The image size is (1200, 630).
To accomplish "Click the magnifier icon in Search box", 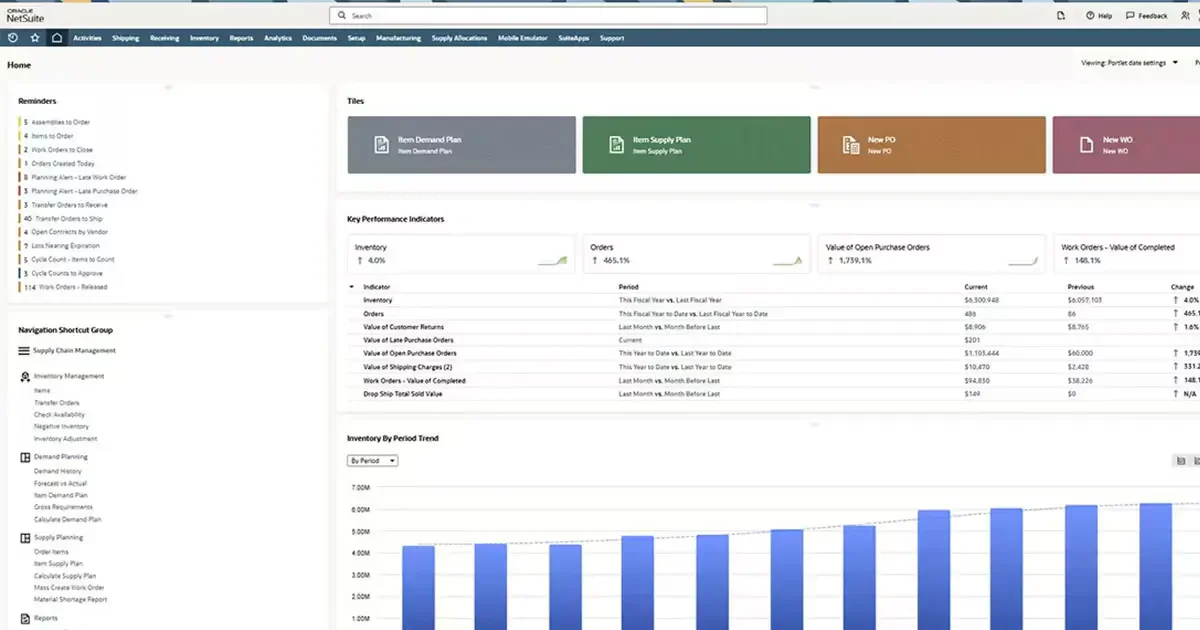I will tap(341, 16).
